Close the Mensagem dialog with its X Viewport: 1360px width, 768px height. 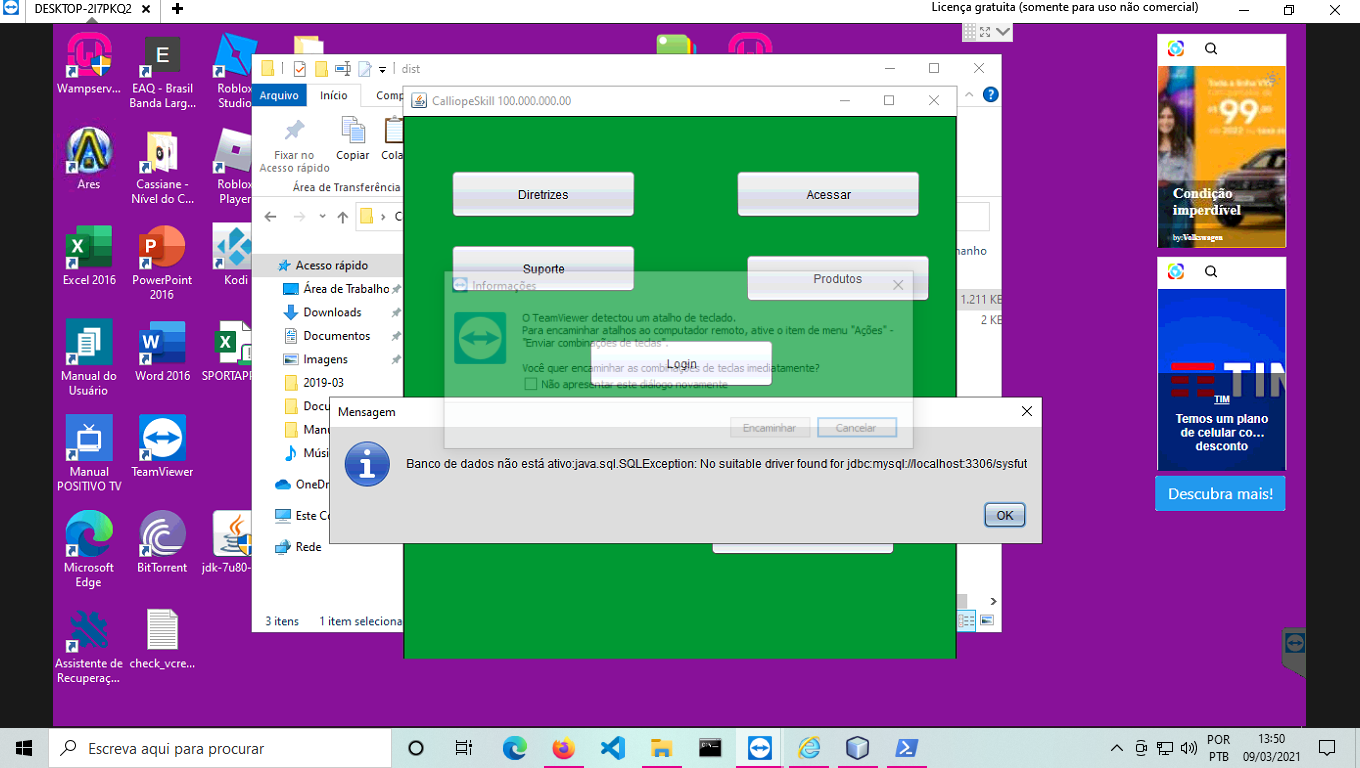[x=1027, y=411]
